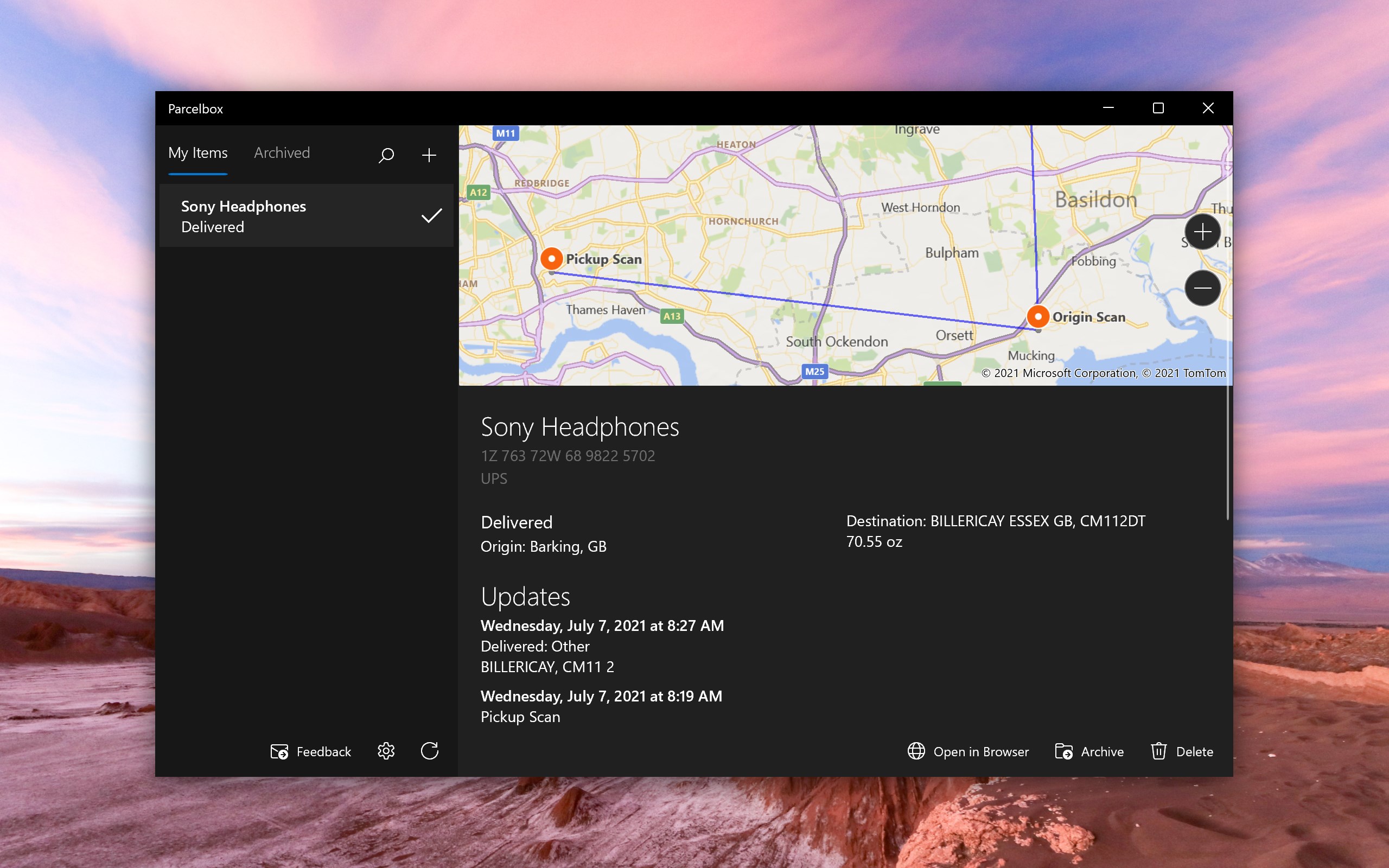The width and height of the screenshot is (1389, 868).
Task: Add a new parcel to track
Action: pos(428,155)
